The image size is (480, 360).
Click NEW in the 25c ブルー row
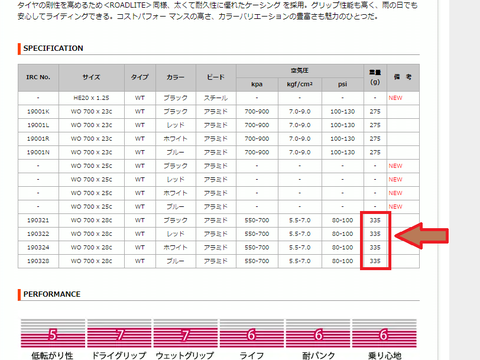pos(395,207)
